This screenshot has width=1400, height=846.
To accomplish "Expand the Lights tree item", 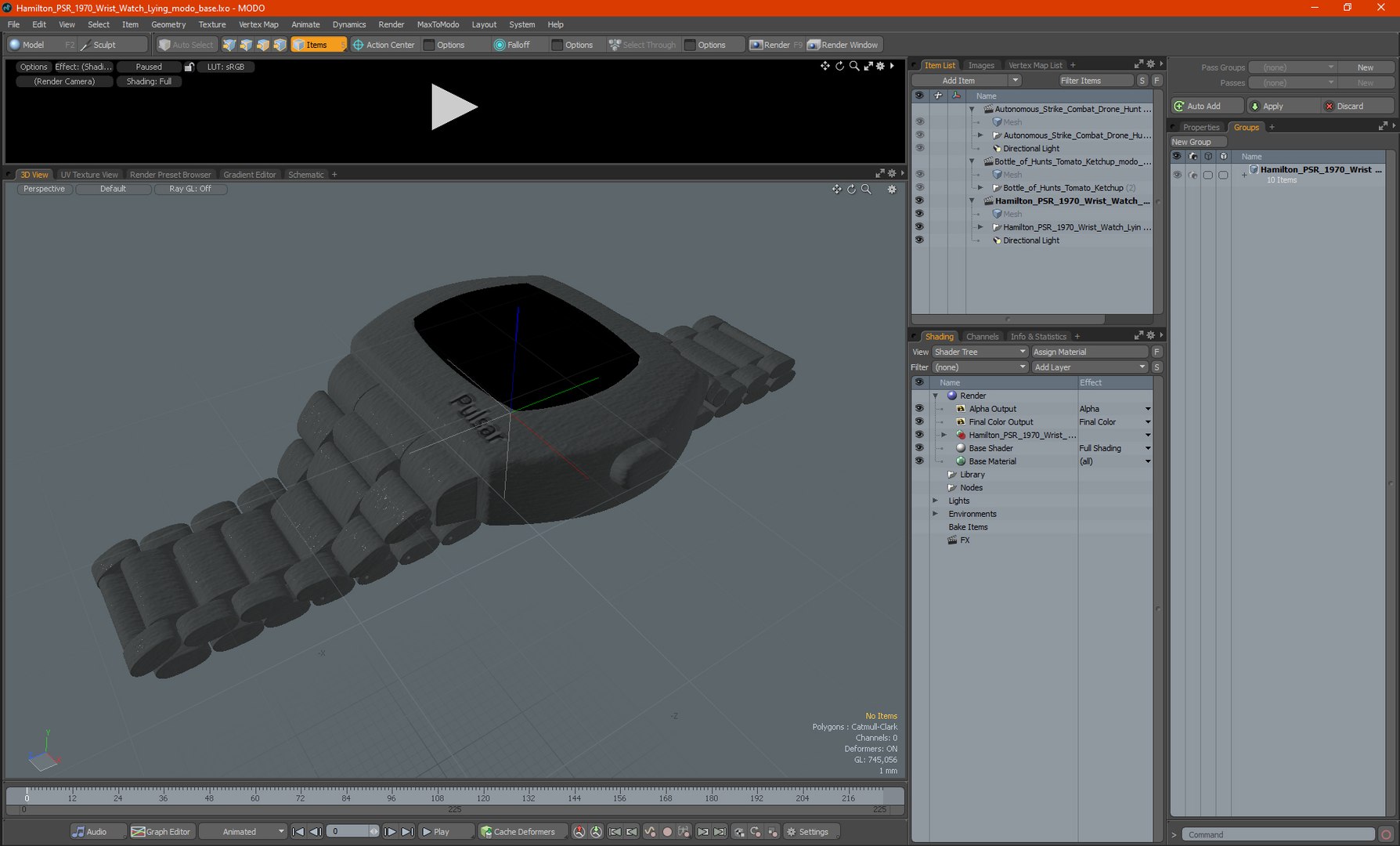I will tap(935, 501).
